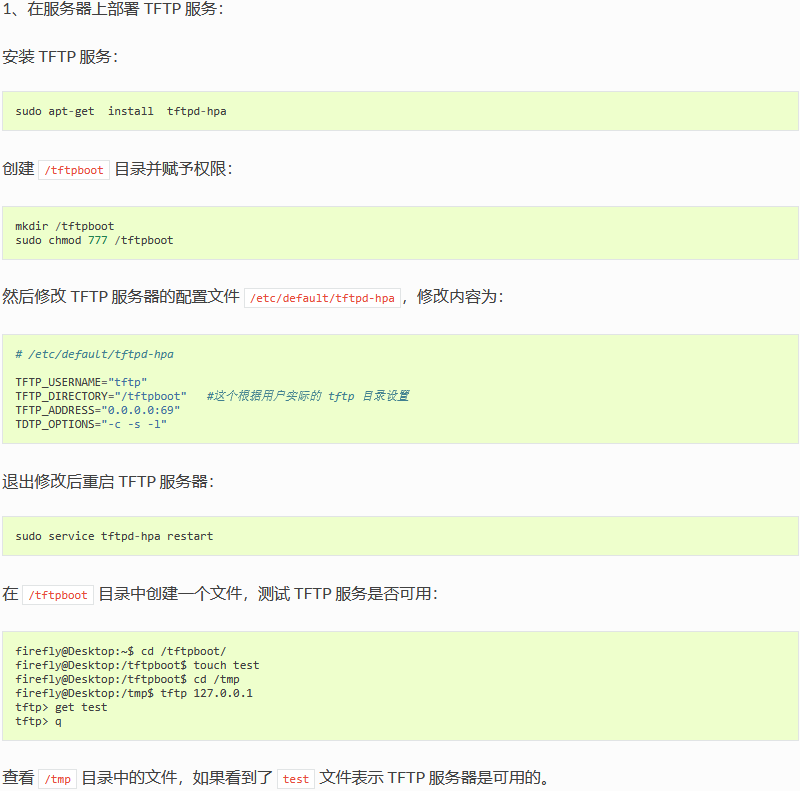
Task: Click inline code '/tftpboot' after '在'
Action: coord(58,595)
